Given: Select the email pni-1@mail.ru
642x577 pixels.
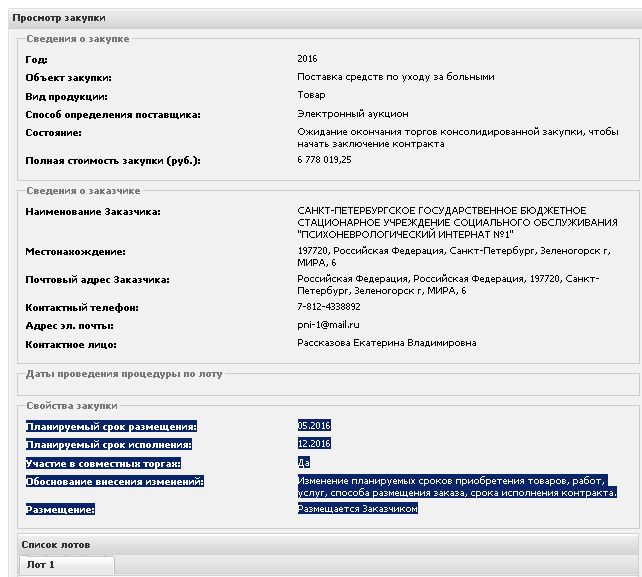Looking at the screenshot, I should coord(328,325).
